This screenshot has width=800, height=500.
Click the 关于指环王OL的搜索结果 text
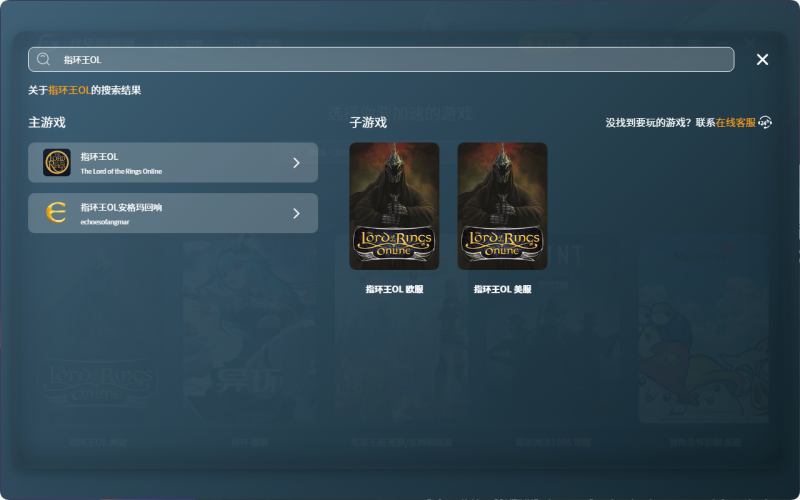[85, 90]
